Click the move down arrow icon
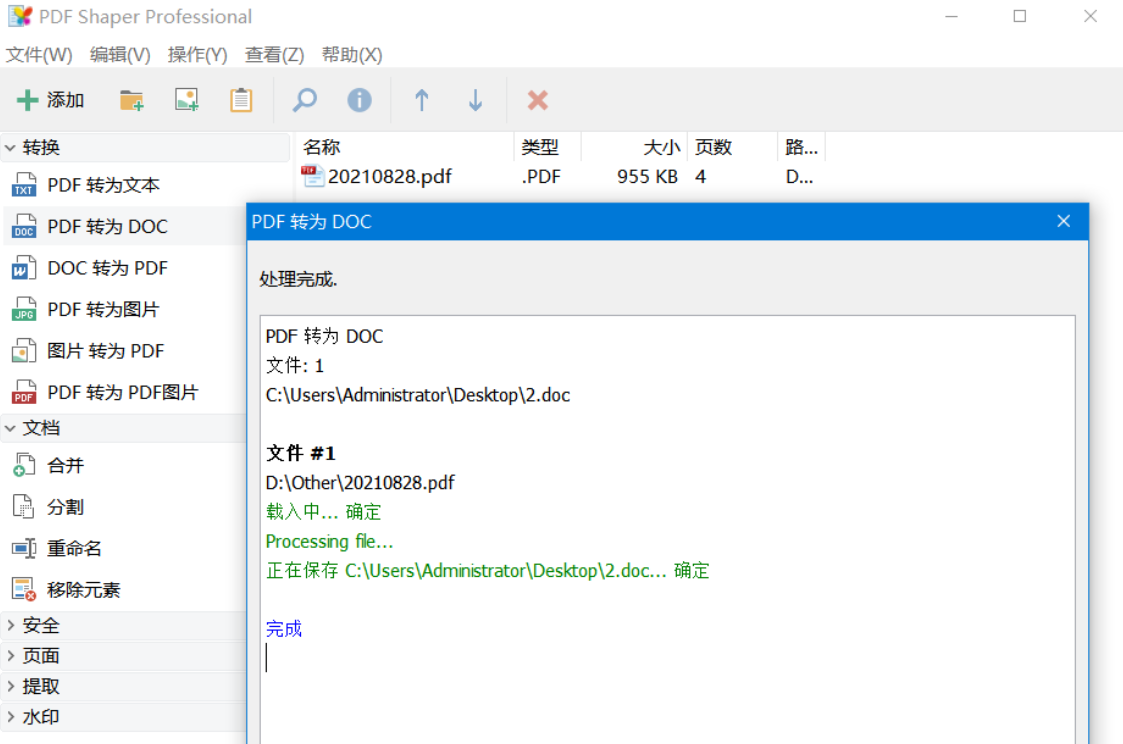This screenshot has height=744, width=1123. [x=476, y=100]
